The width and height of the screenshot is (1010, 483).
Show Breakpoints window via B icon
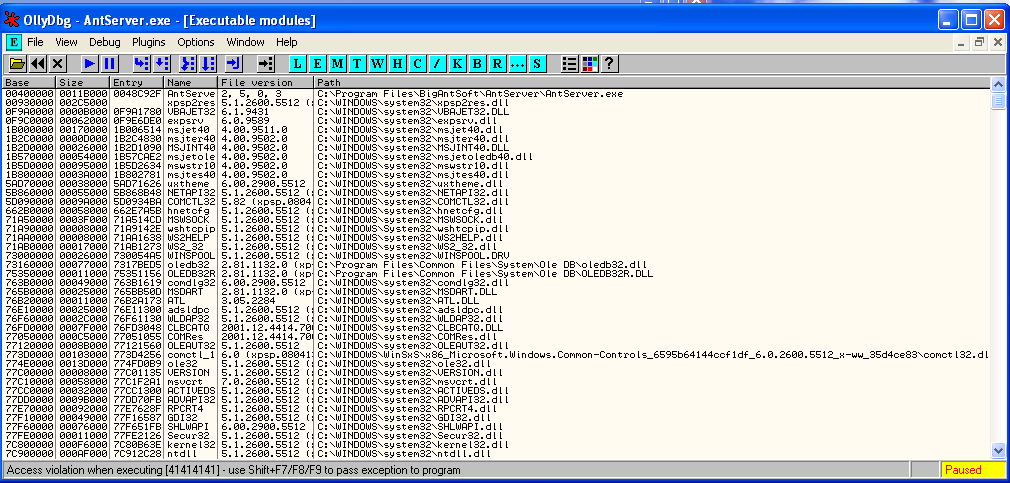pos(477,63)
